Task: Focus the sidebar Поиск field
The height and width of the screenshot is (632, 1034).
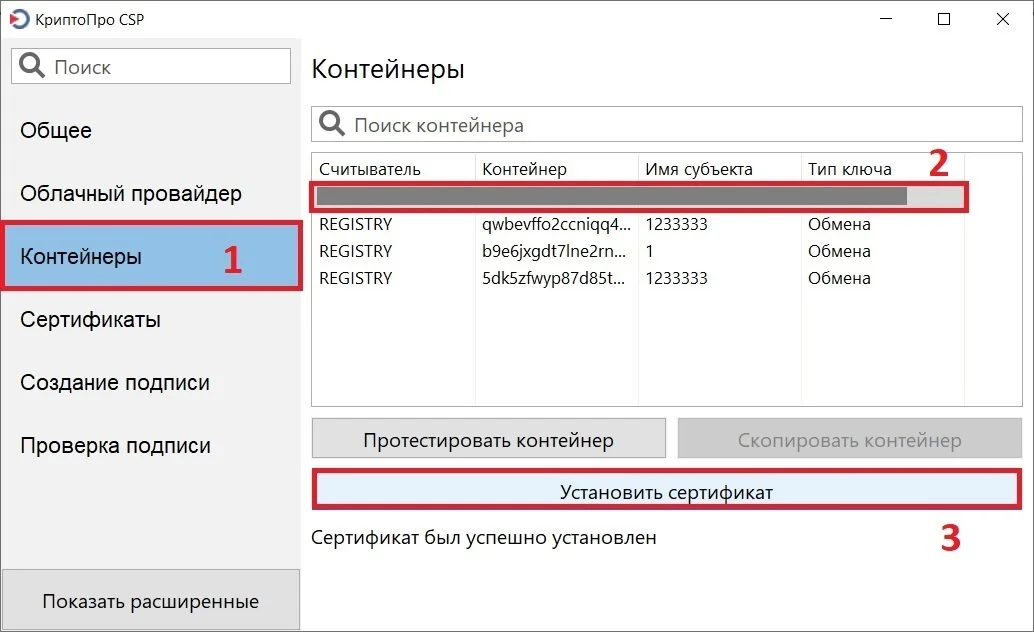Action: tap(151, 66)
